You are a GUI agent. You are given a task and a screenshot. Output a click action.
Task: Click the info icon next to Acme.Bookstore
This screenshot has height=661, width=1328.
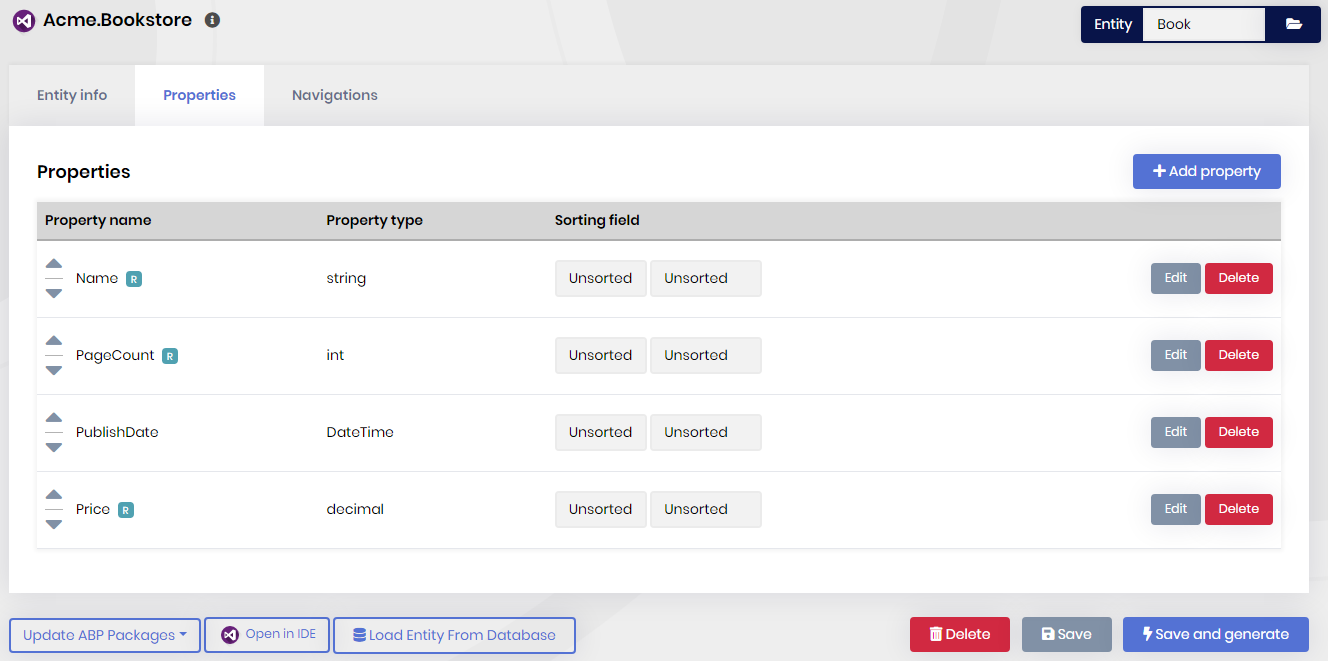(212, 20)
